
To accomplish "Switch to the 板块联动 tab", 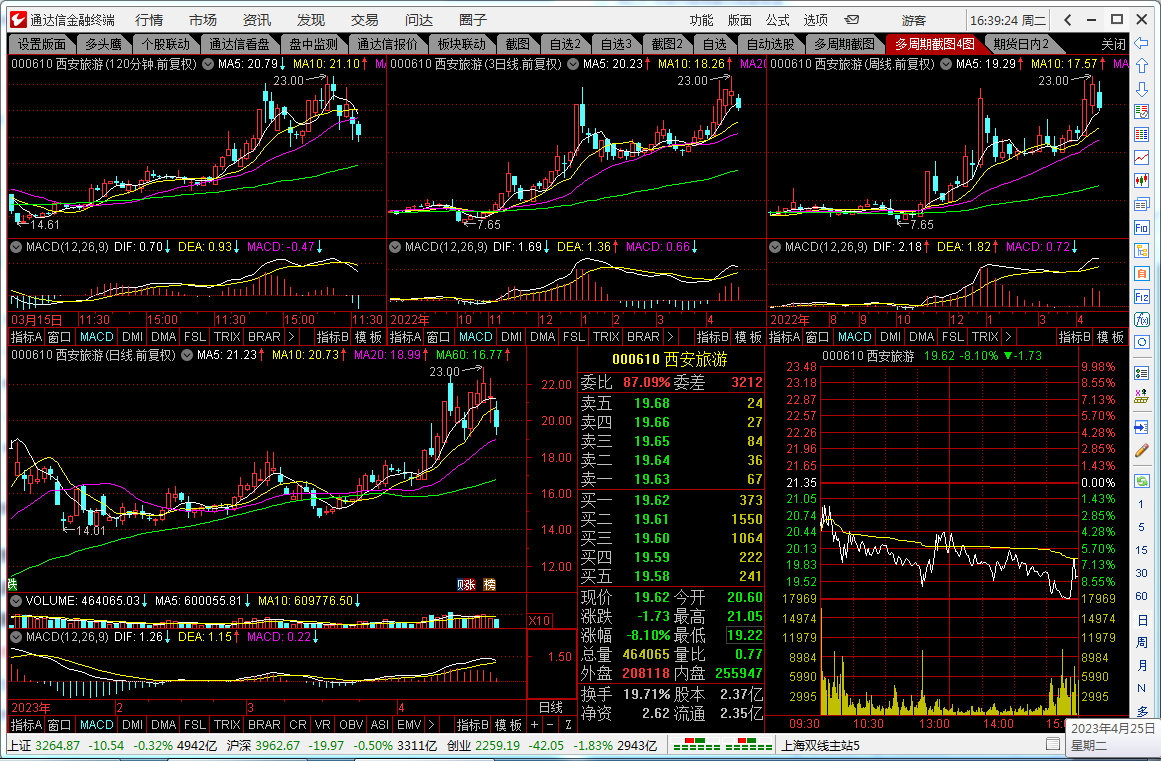I will point(461,44).
